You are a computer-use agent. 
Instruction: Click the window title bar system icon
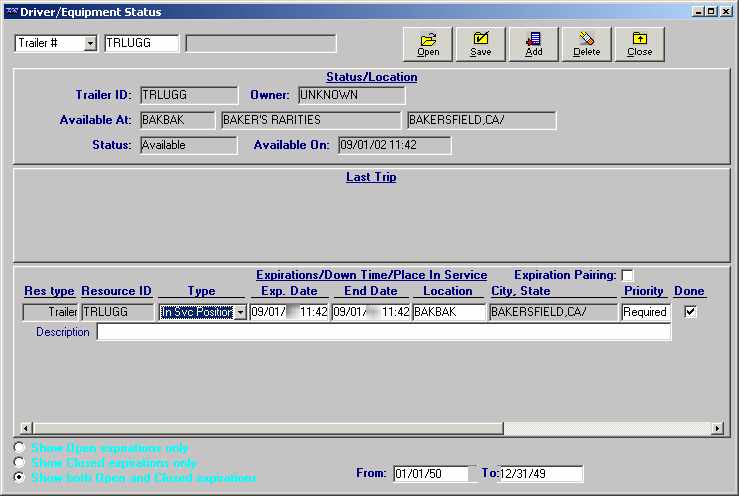pos(11,12)
